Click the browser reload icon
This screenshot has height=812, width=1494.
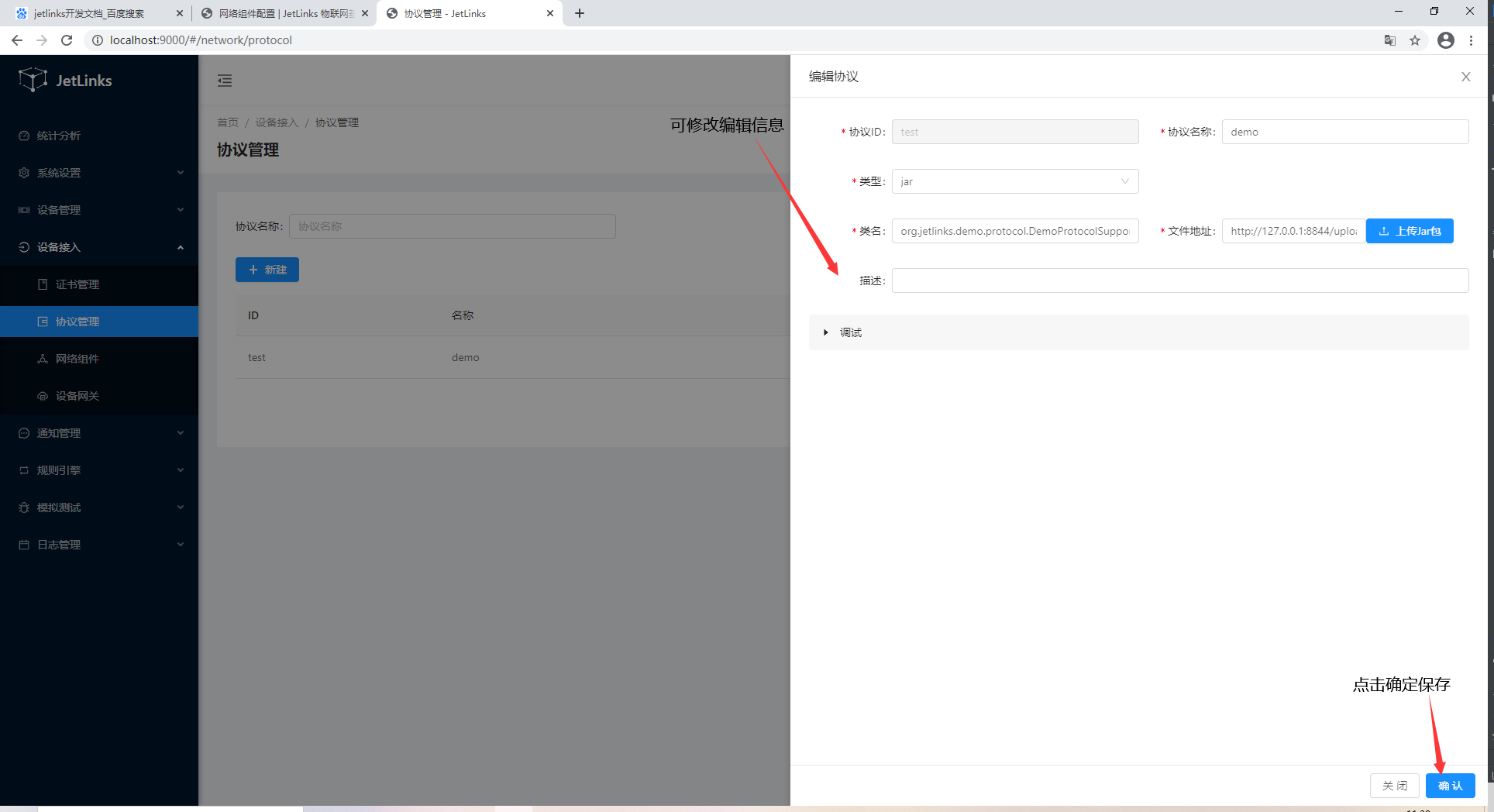coord(67,40)
